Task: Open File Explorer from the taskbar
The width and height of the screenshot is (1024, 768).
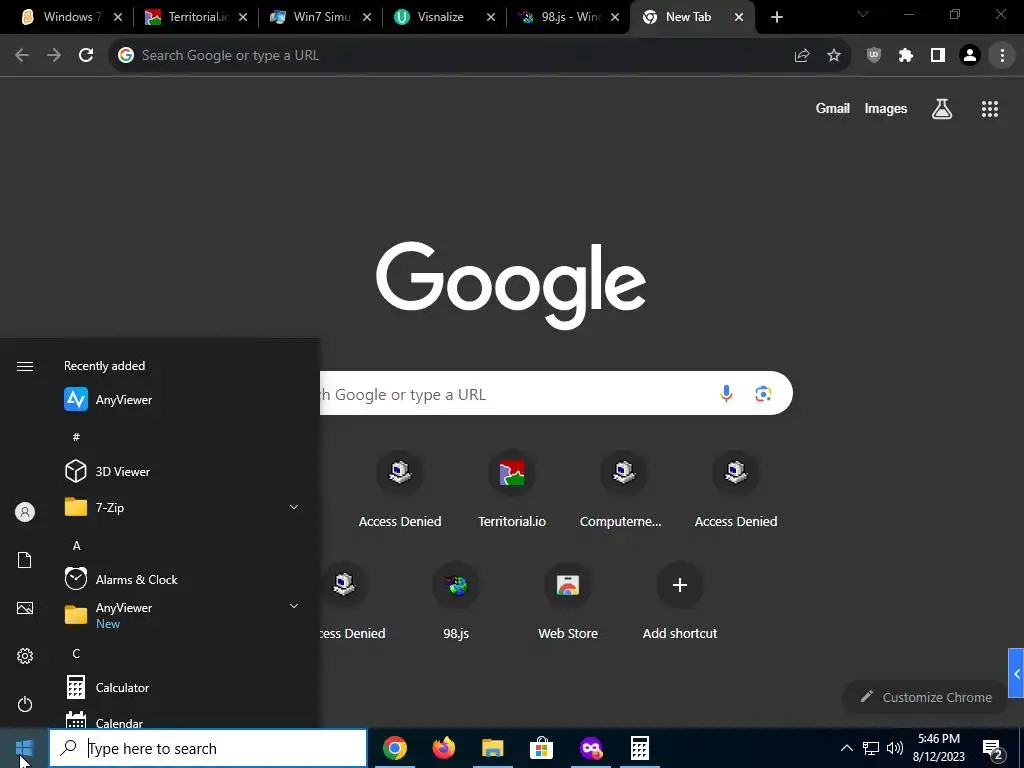Action: pyautogui.click(x=493, y=748)
